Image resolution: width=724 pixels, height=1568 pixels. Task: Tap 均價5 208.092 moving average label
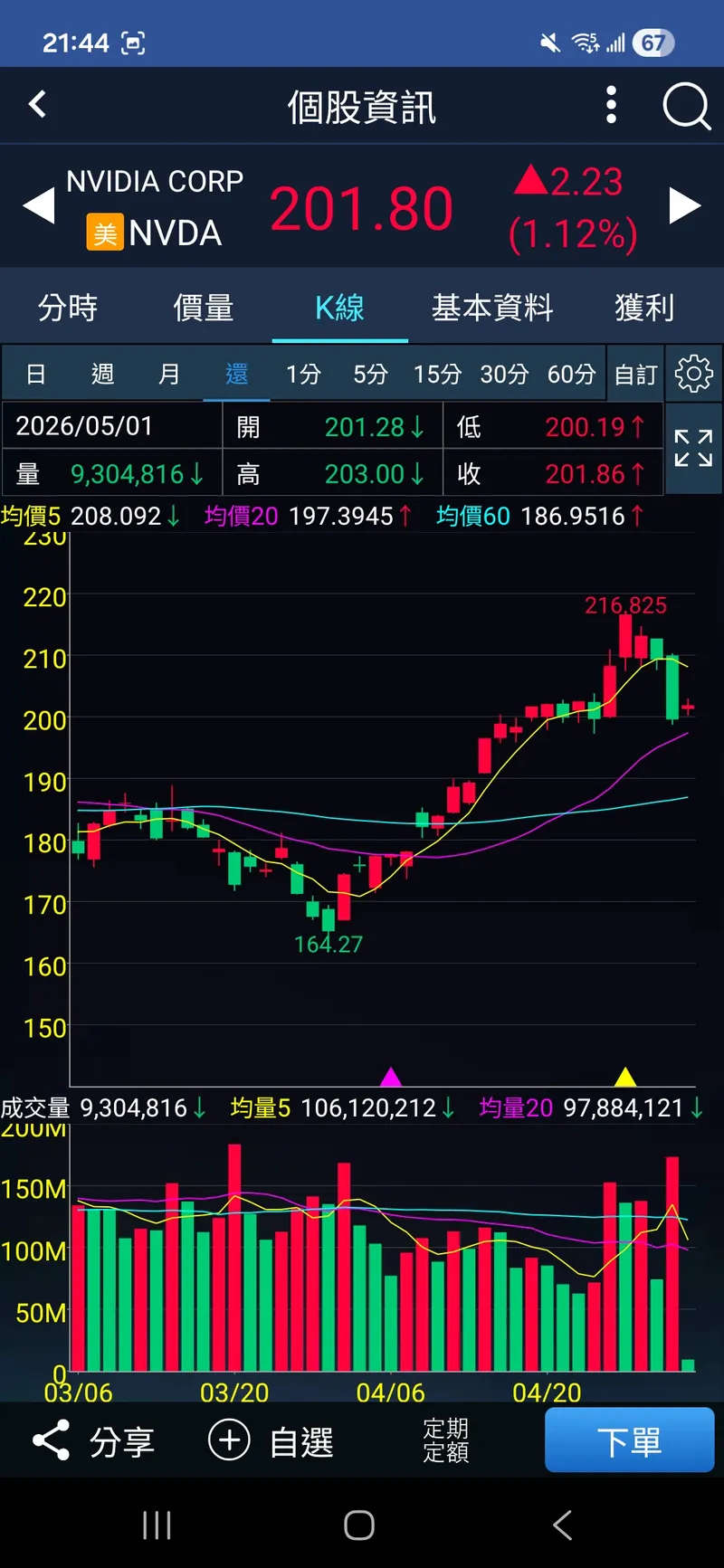click(90, 517)
